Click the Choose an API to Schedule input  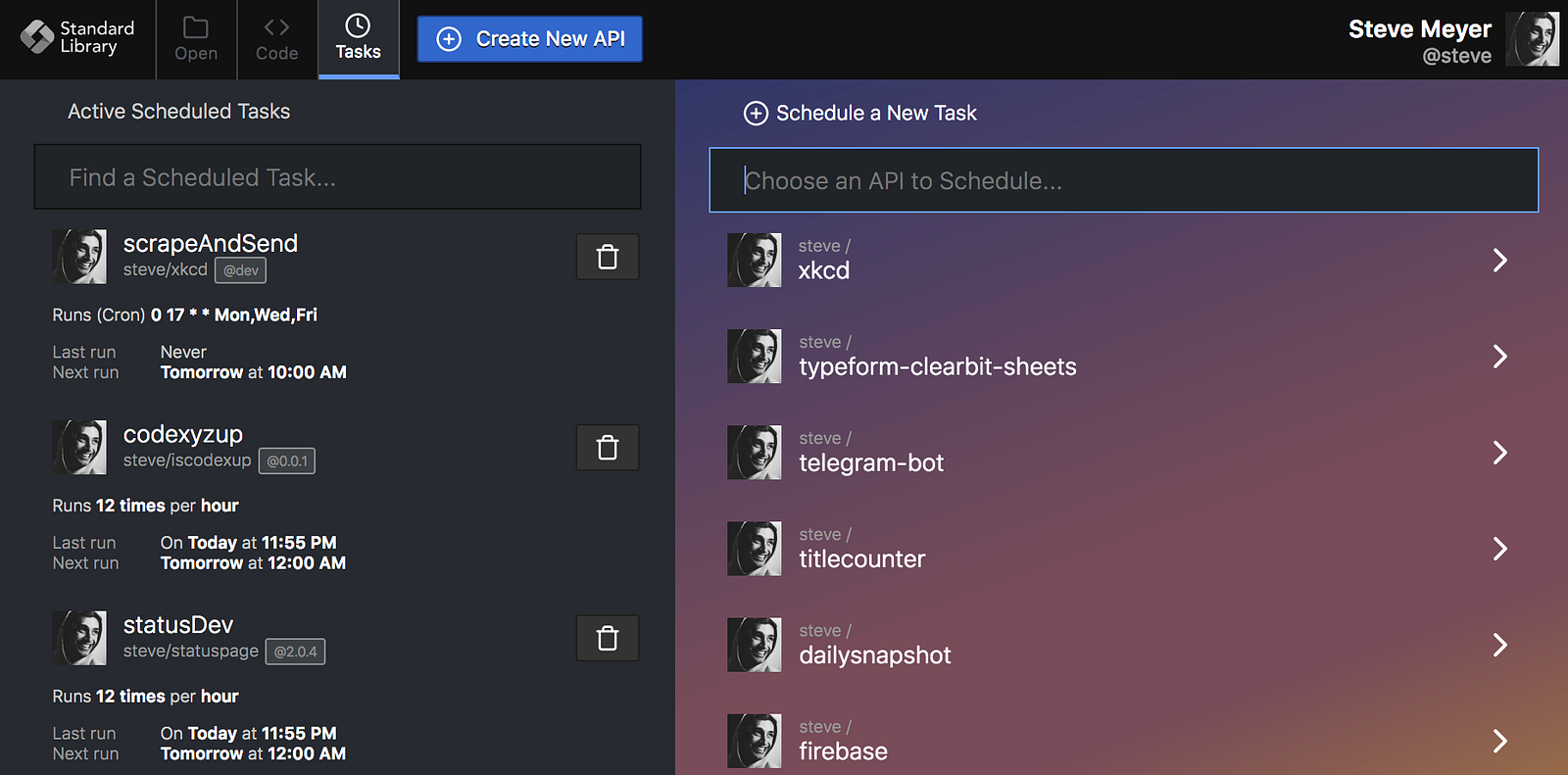coord(1123,180)
